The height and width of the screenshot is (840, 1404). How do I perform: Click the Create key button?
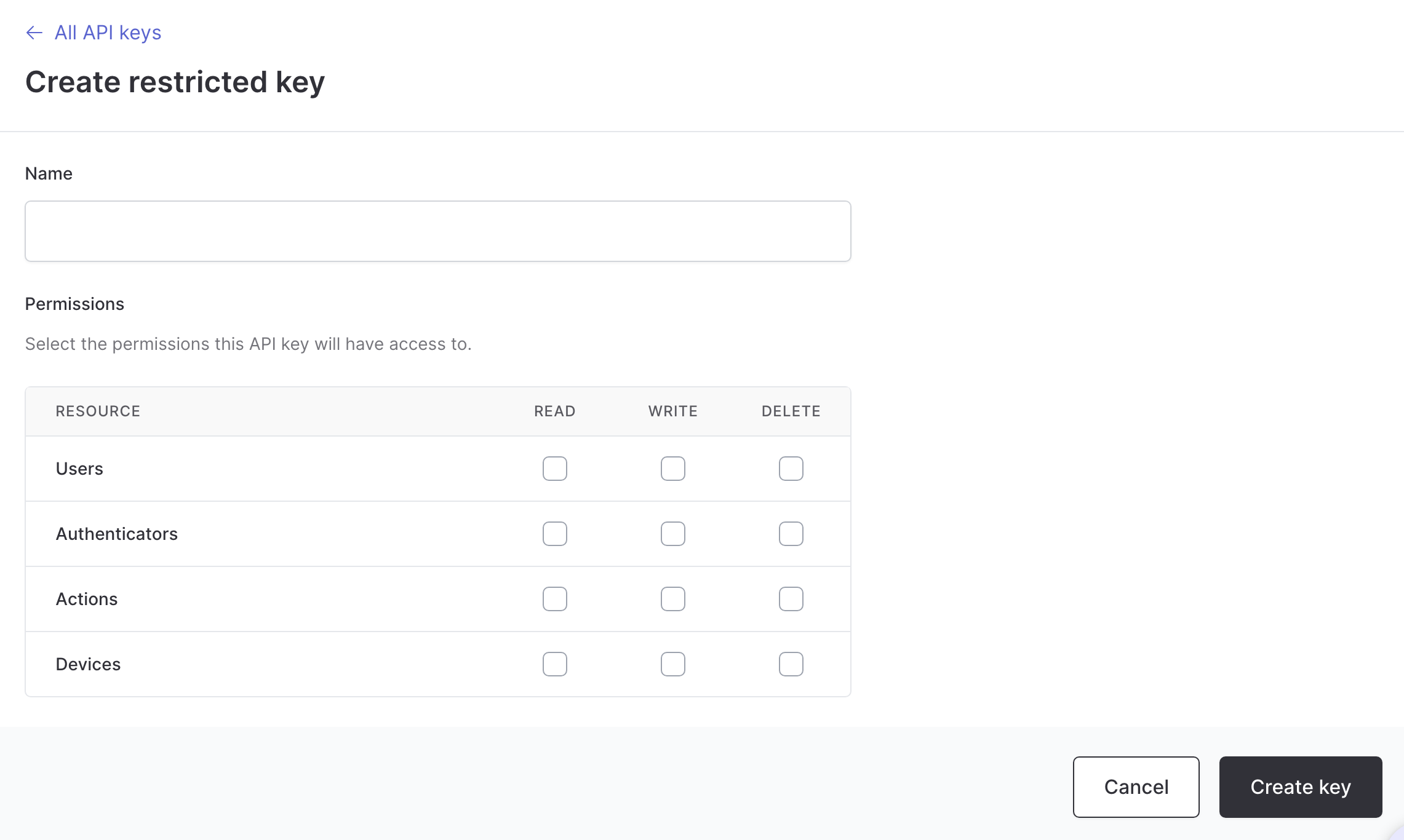[1300, 787]
